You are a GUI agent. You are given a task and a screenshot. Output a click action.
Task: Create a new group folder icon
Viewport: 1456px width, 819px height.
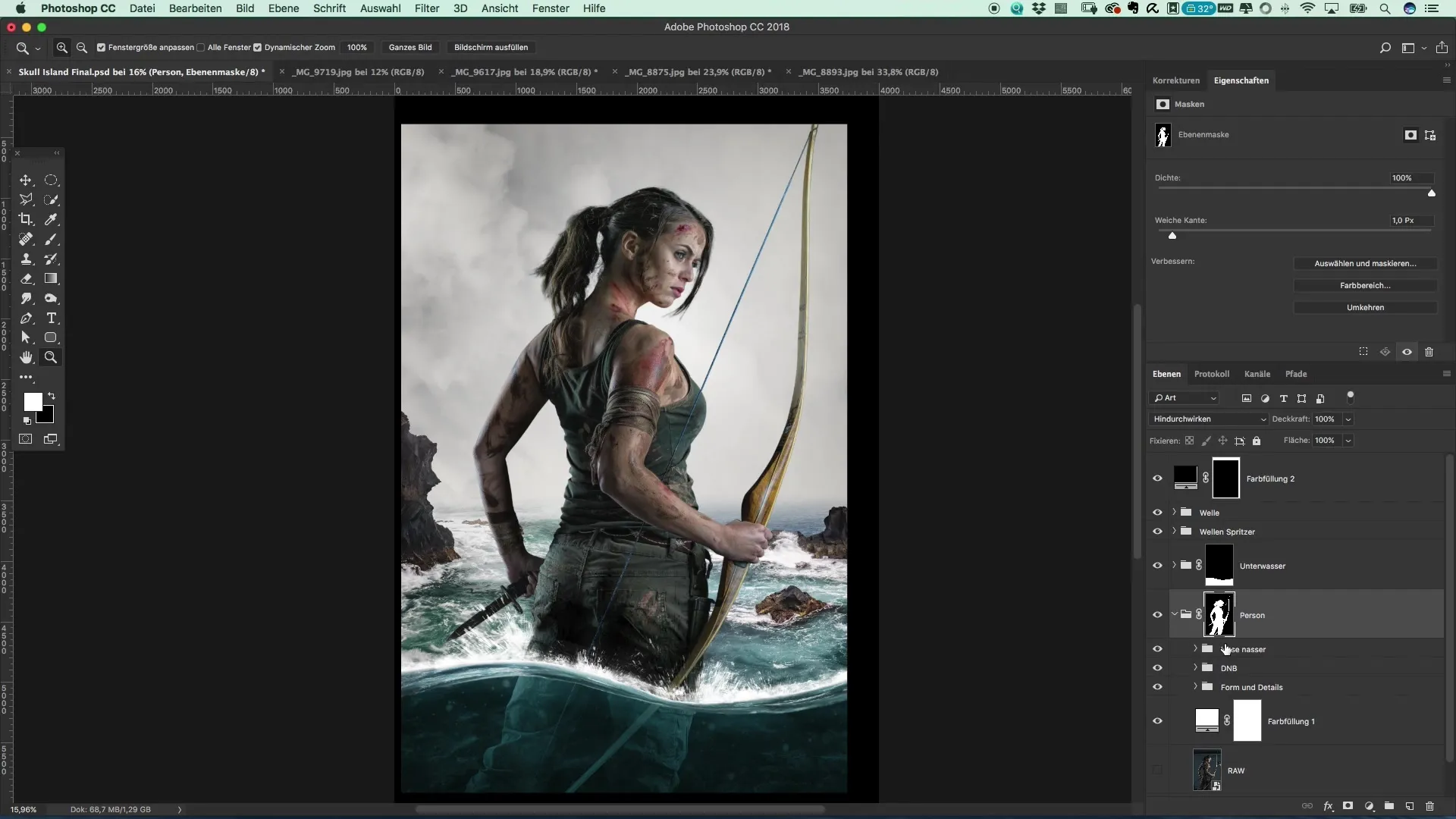tap(1389, 806)
